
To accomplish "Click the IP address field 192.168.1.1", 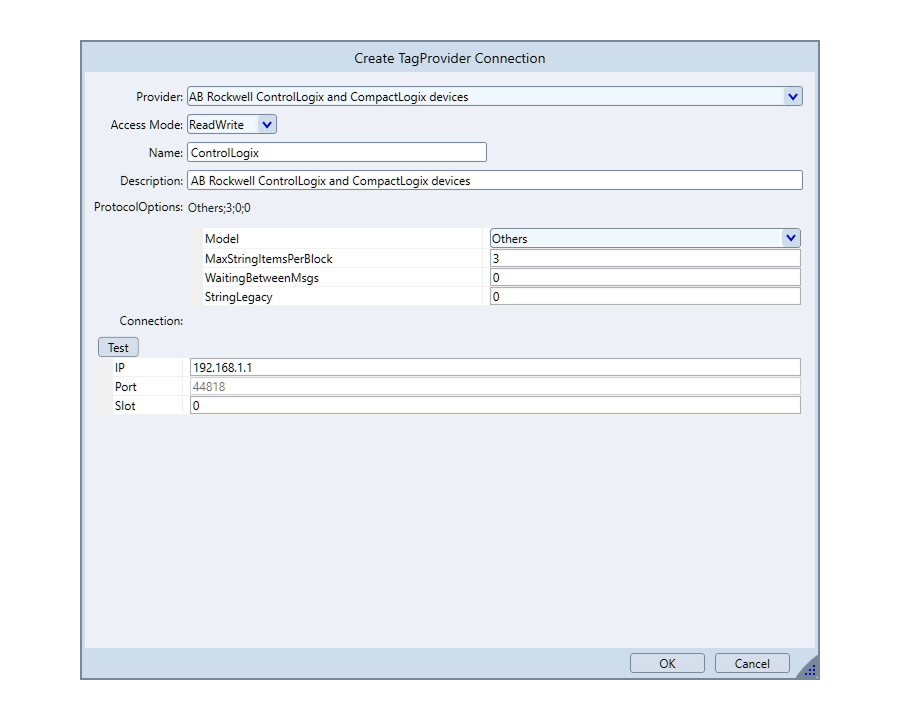I will [494, 367].
